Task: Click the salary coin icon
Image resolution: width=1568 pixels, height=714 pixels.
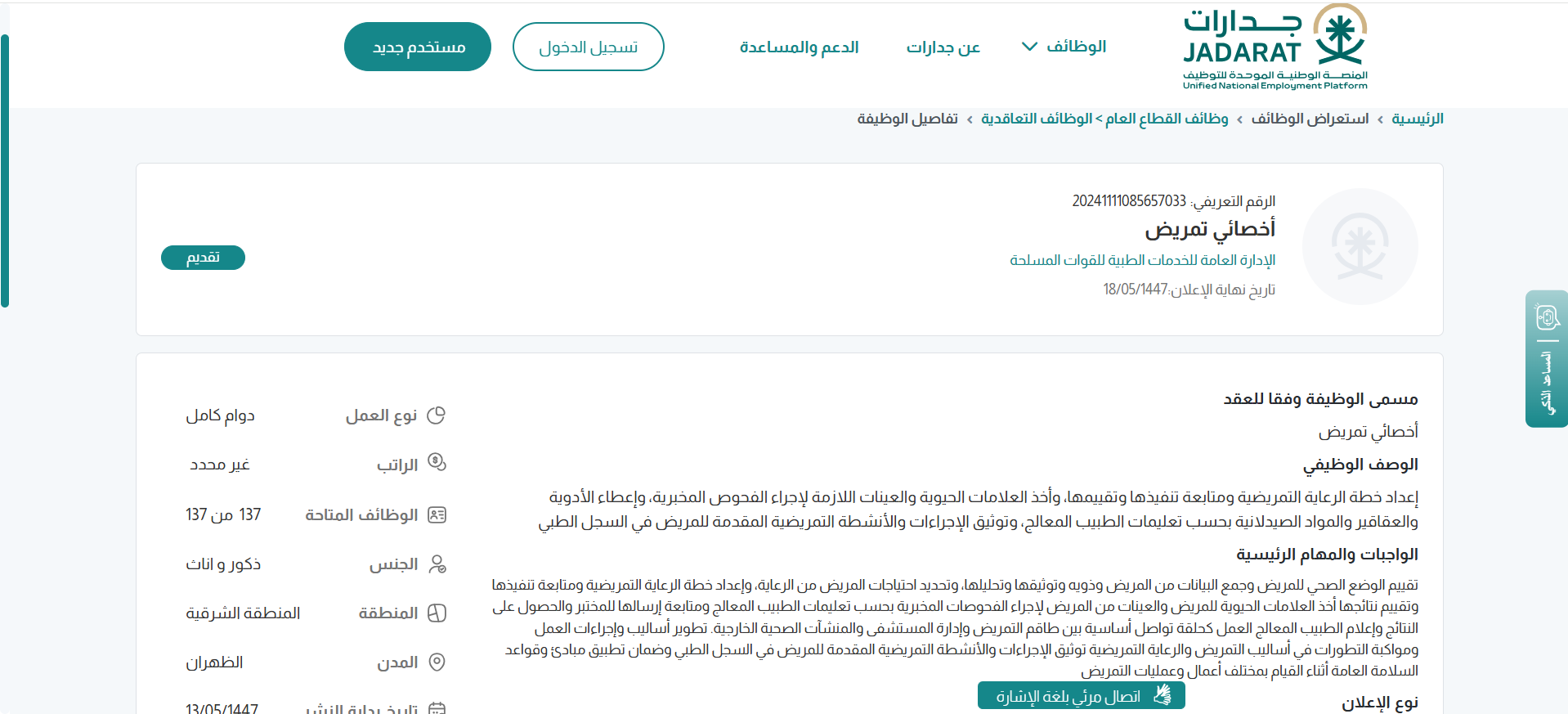Action: point(437,464)
